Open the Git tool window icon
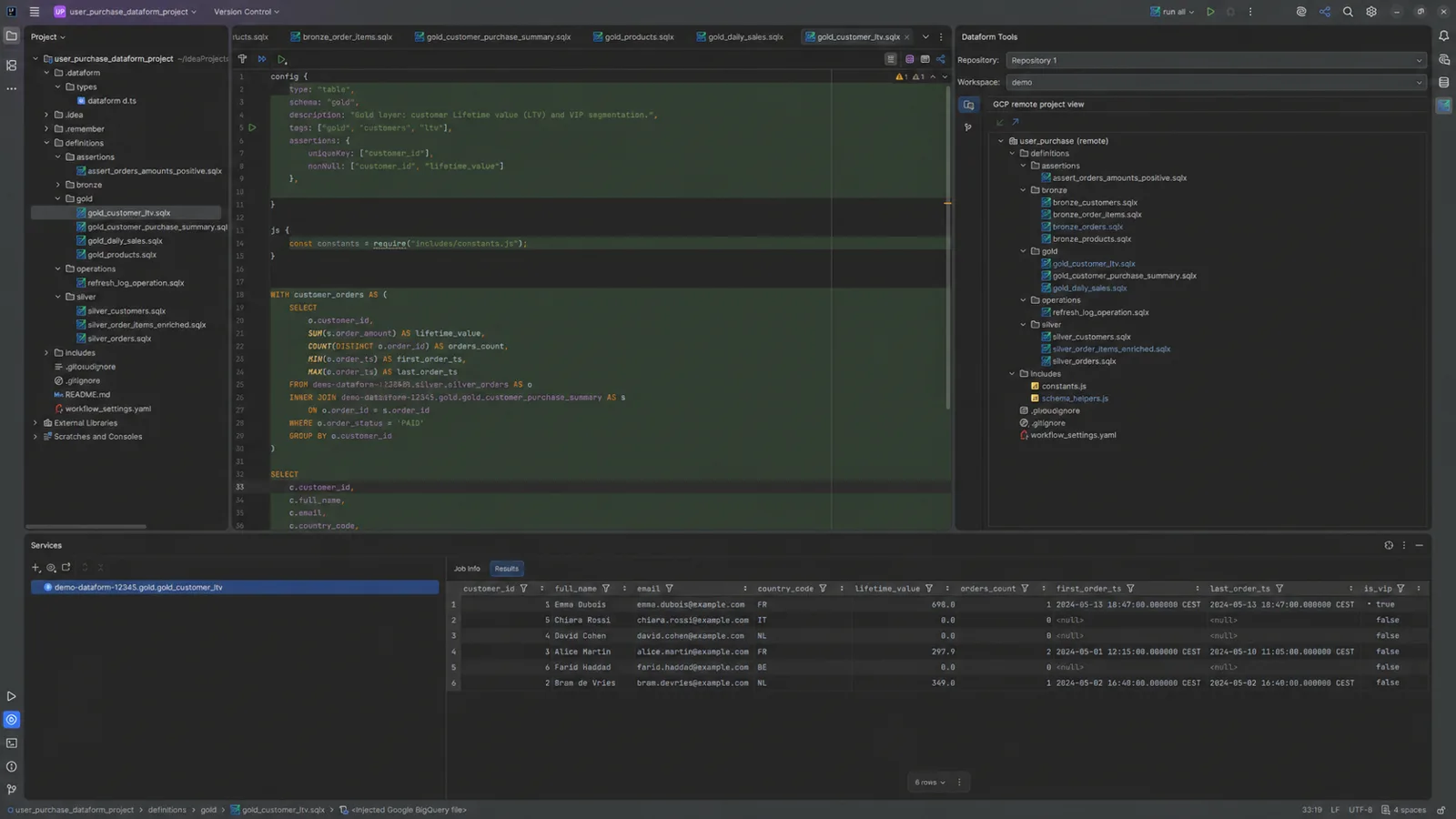This screenshot has width=1456, height=819. 11,790
